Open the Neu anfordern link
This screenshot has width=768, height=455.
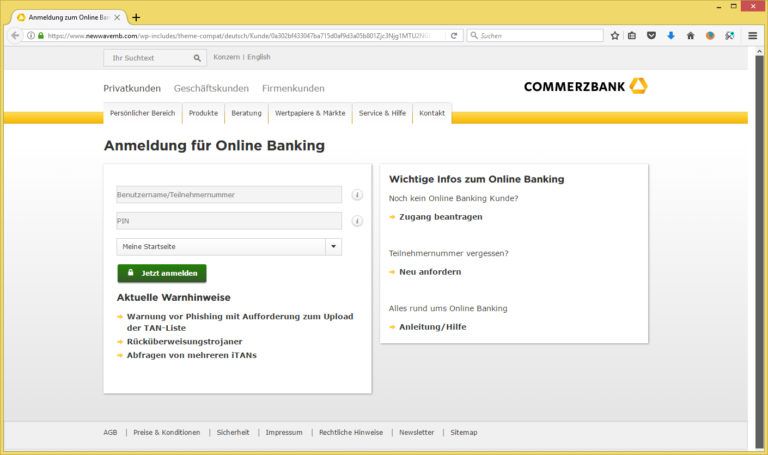pyautogui.click(x=430, y=272)
